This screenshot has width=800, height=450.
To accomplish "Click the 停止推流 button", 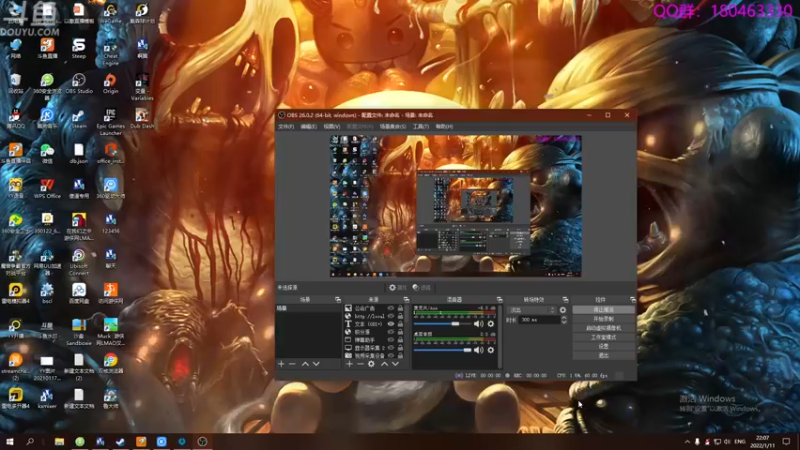I will [604, 310].
